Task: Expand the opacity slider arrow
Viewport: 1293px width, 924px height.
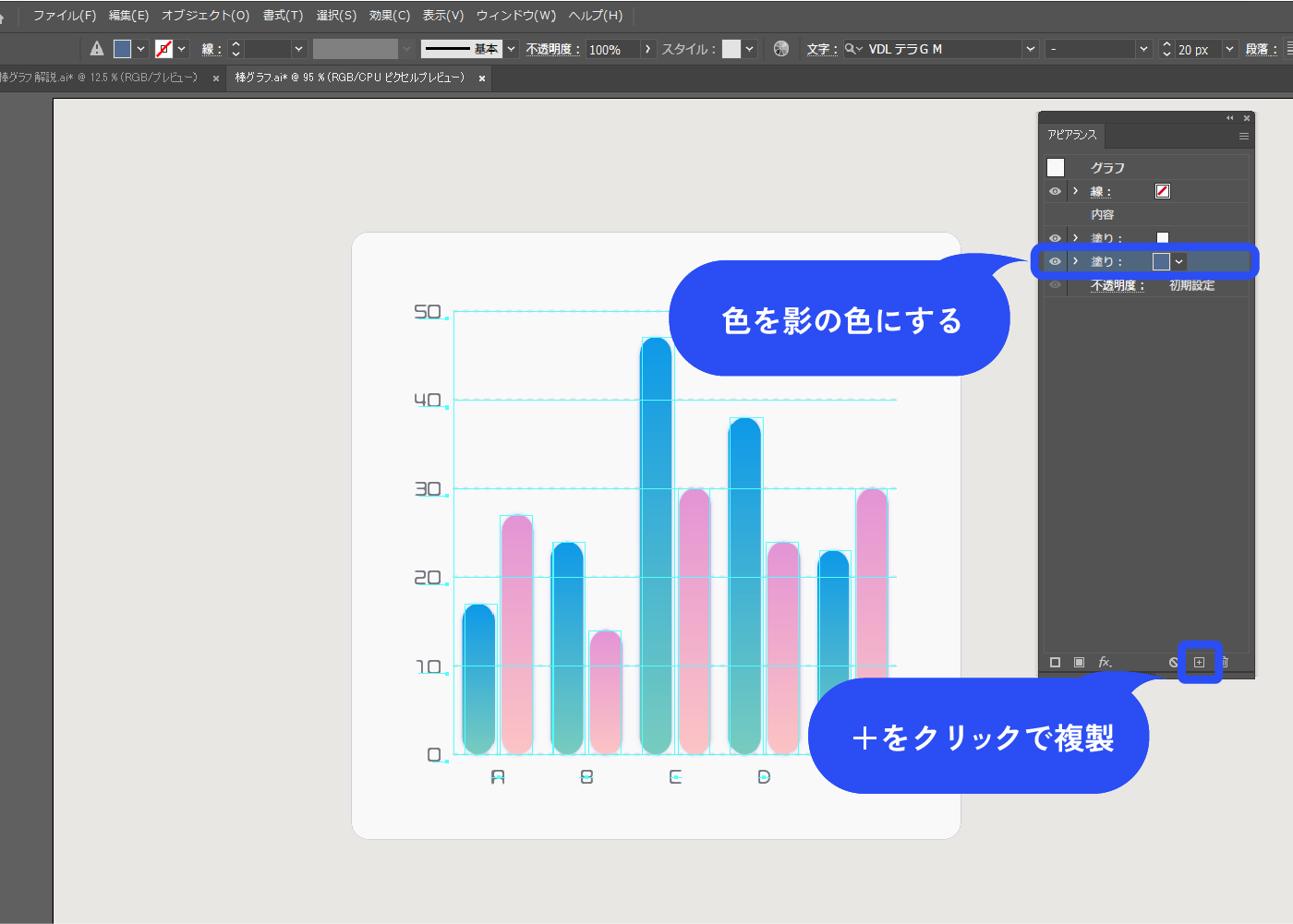Action: [x=647, y=49]
